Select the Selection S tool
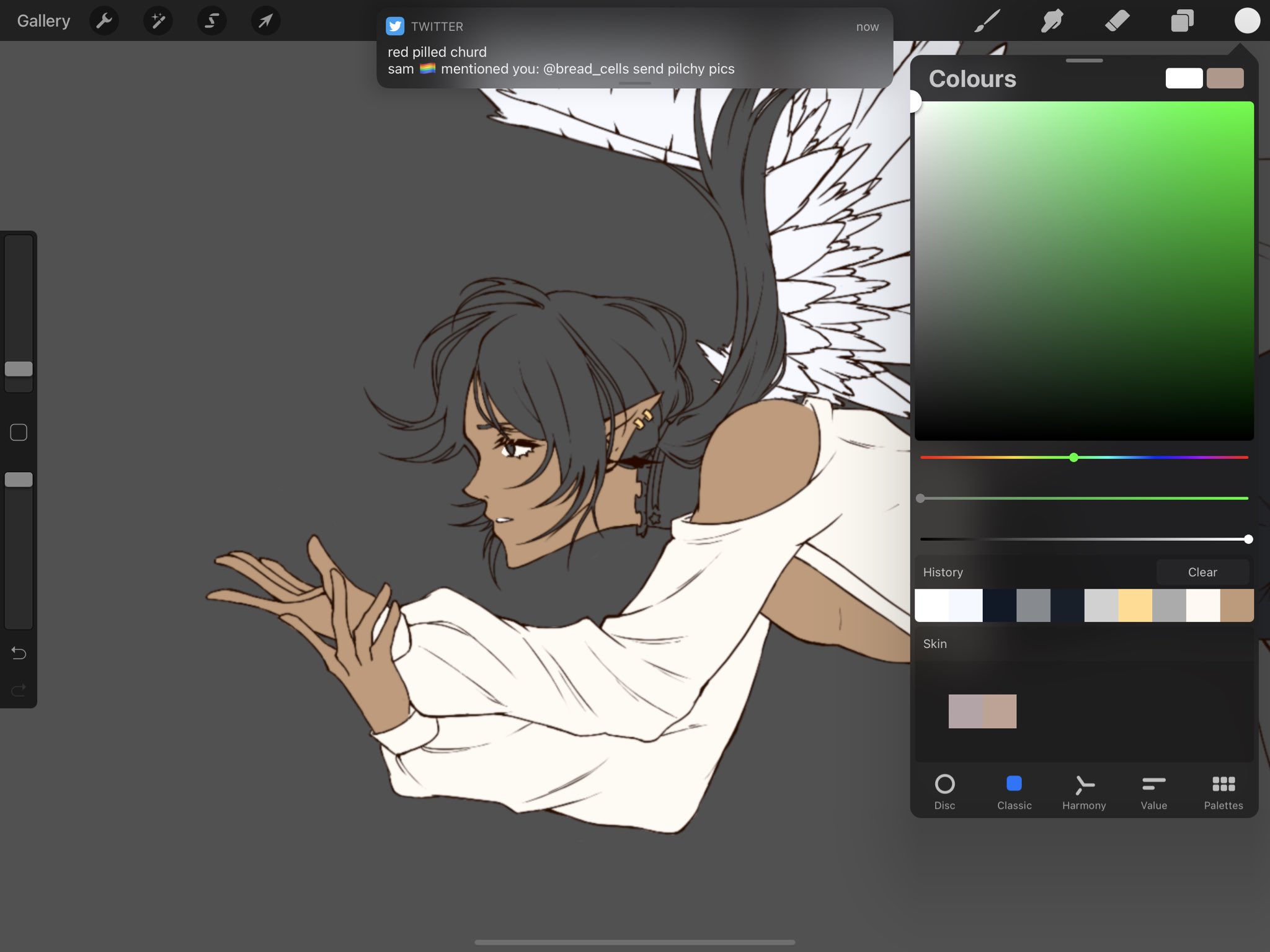This screenshot has height=952, width=1270. 212,21
